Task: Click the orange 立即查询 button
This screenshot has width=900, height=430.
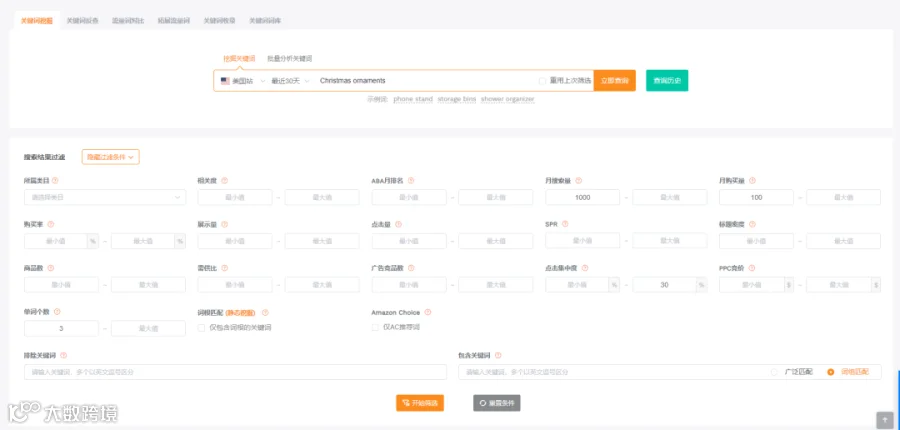Action: click(x=615, y=81)
